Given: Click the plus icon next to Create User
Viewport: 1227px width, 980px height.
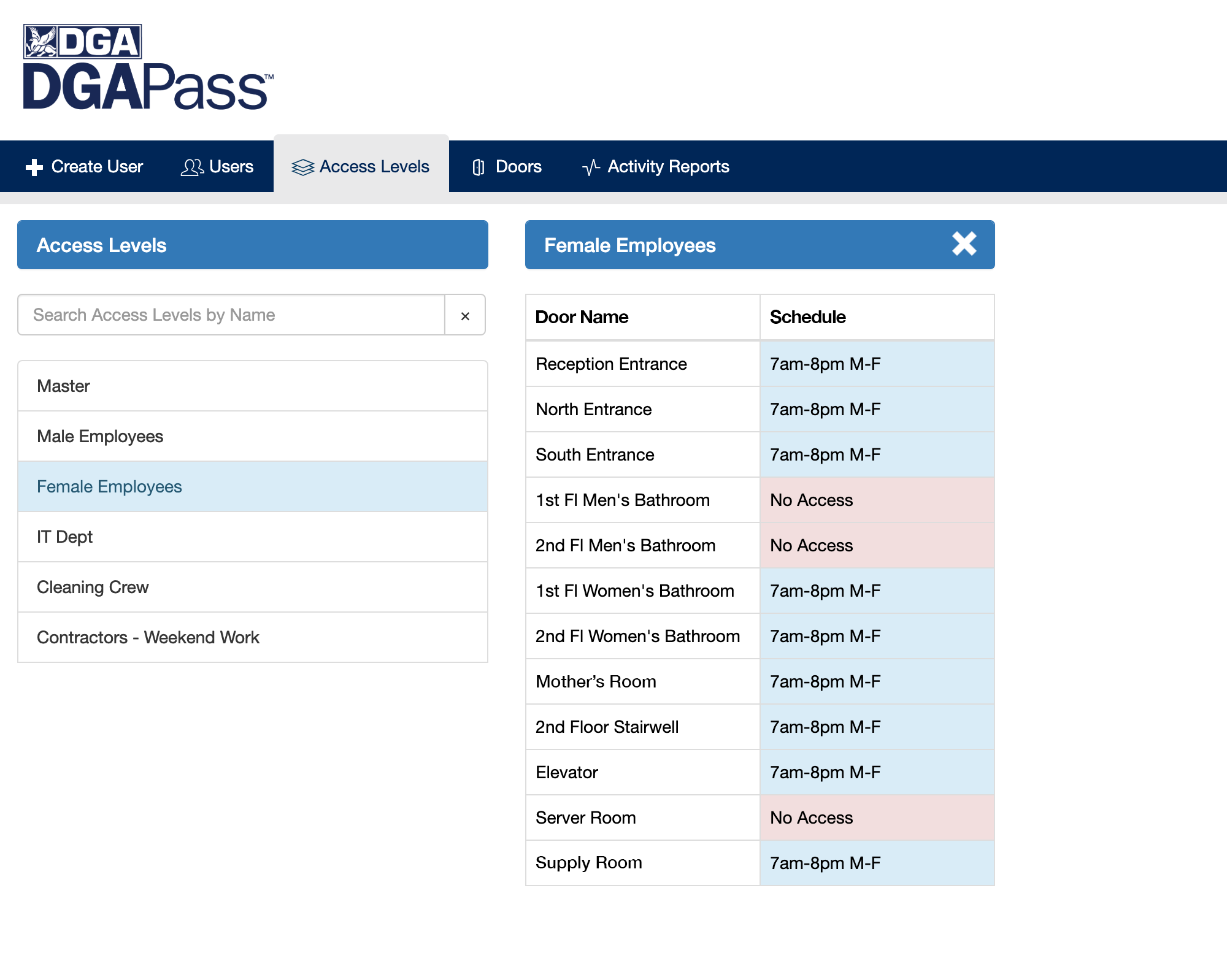Looking at the screenshot, I should (34, 166).
